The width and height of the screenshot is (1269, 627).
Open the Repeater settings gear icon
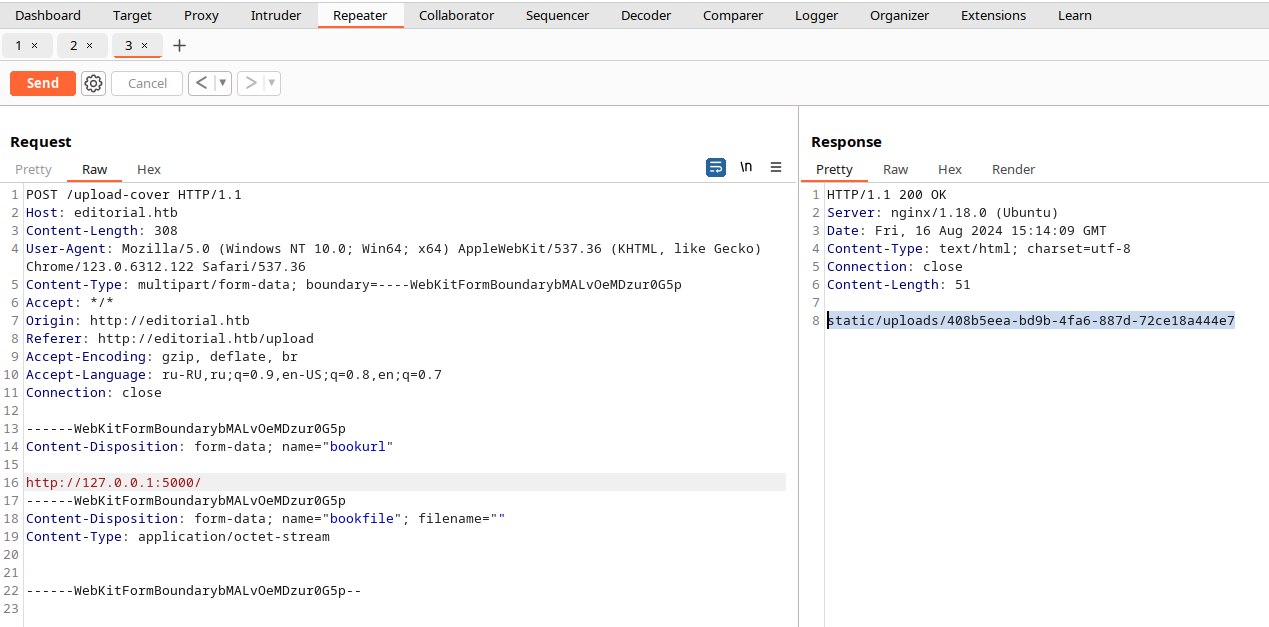coord(93,84)
